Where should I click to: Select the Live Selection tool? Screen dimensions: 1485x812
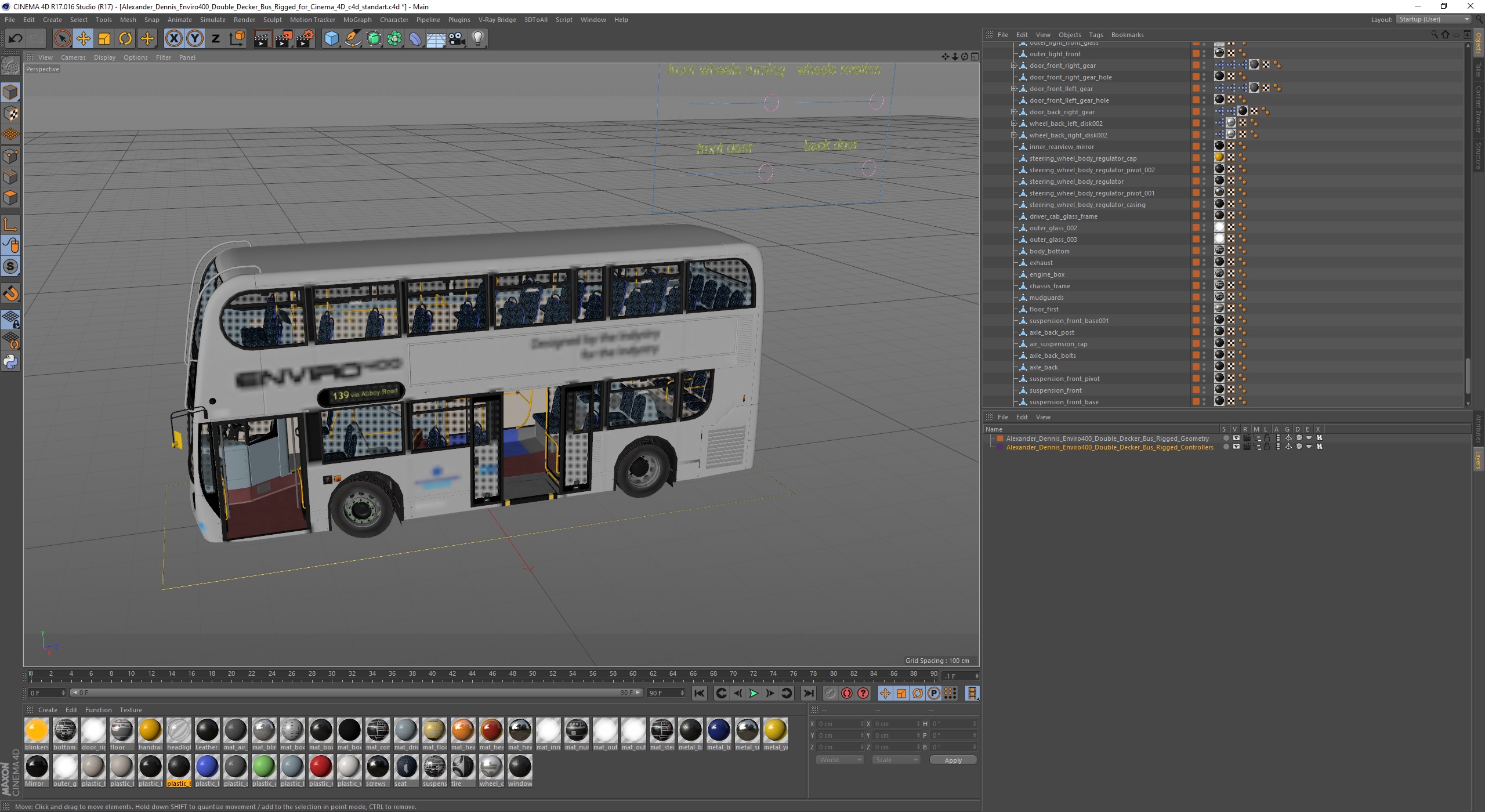tap(62, 39)
